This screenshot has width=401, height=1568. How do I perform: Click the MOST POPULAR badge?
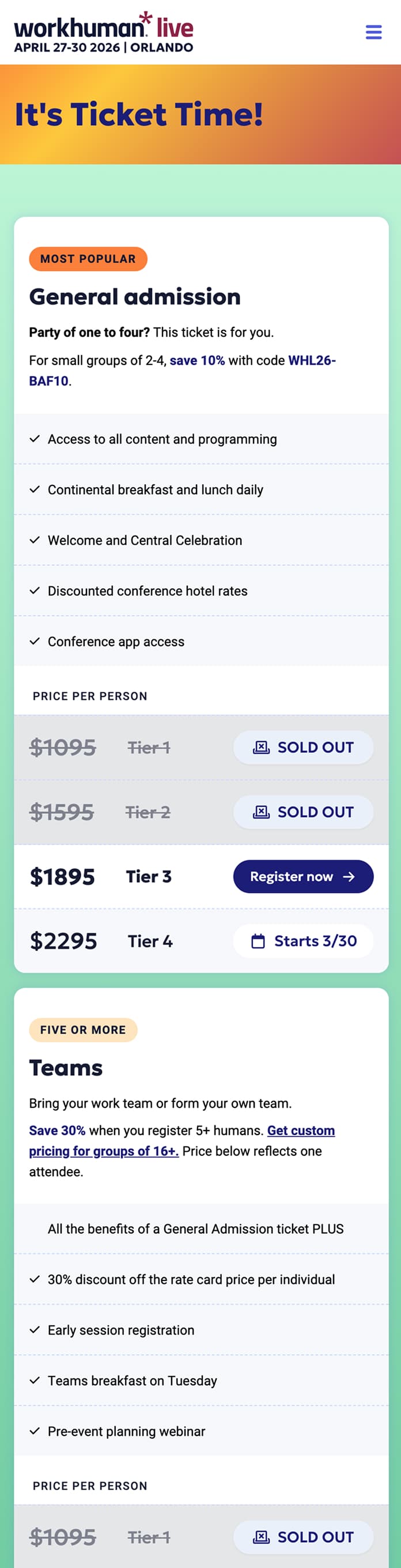[88, 258]
